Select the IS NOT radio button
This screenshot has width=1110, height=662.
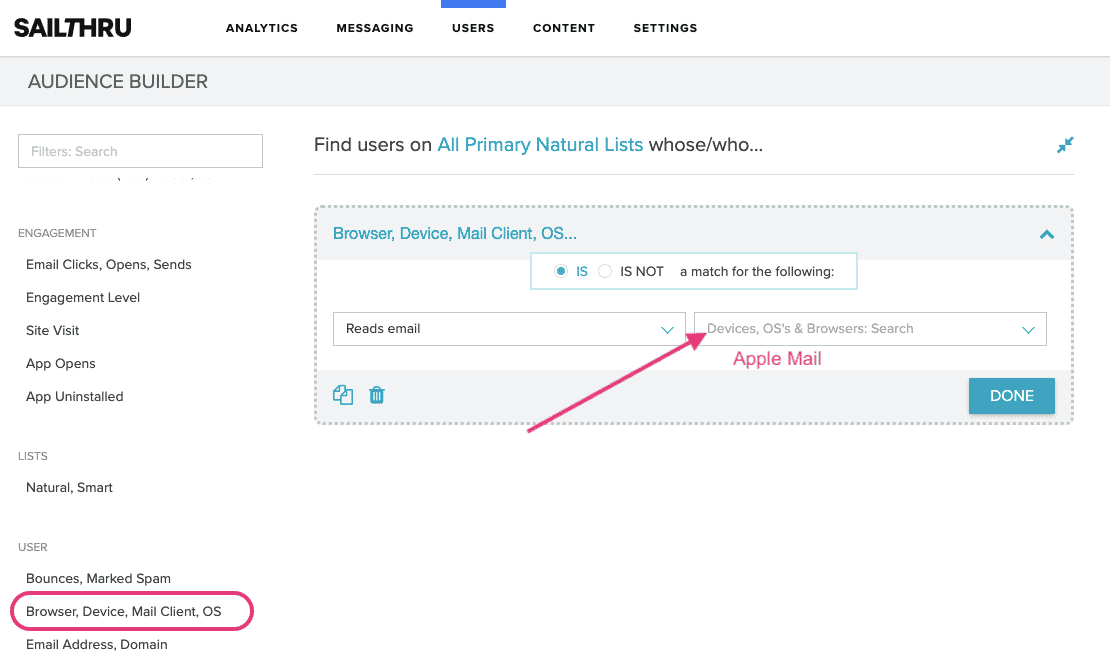click(604, 270)
